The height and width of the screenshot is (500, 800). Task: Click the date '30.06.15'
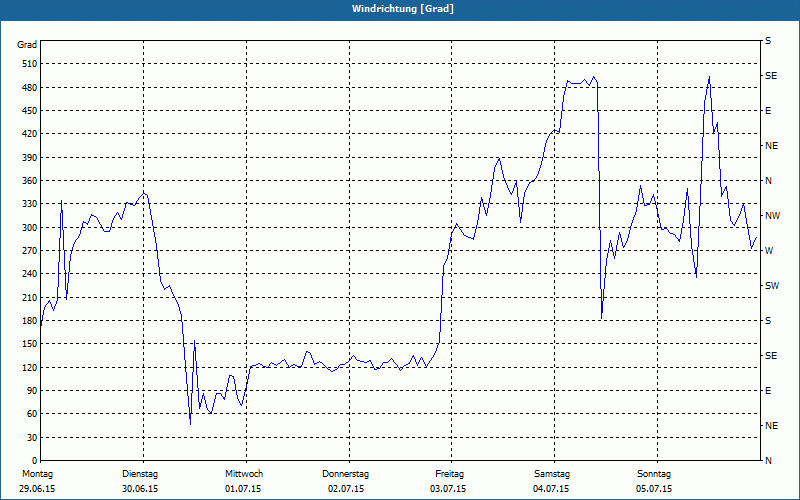coord(140,489)
